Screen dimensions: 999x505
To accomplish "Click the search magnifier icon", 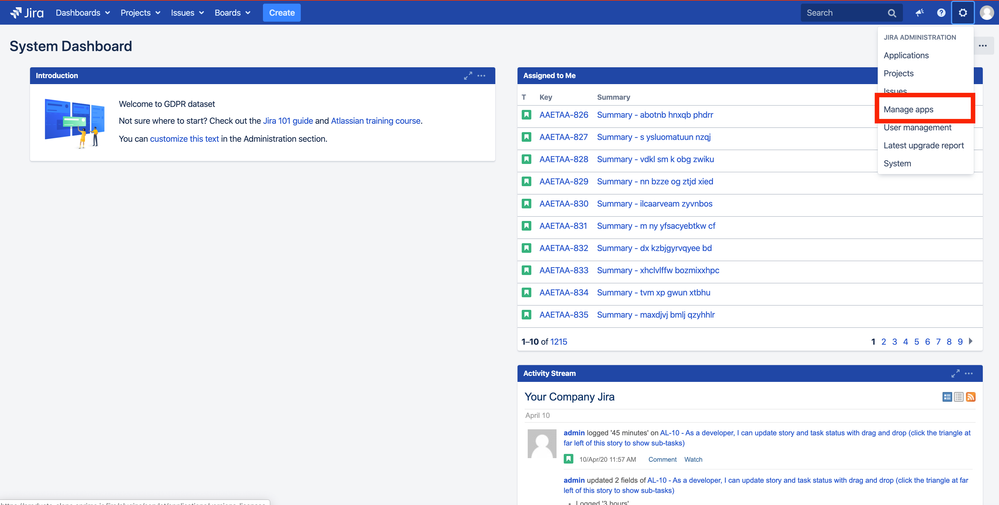I will (892, 13).
